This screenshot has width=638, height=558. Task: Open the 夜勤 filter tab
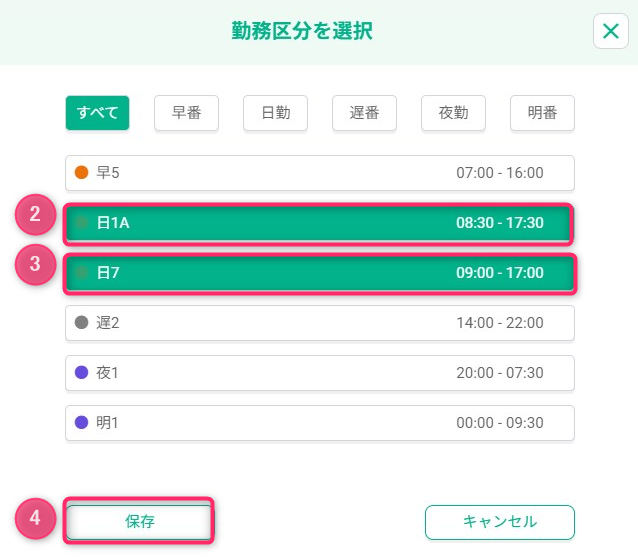pyautogui.click(x=453, y=113)
